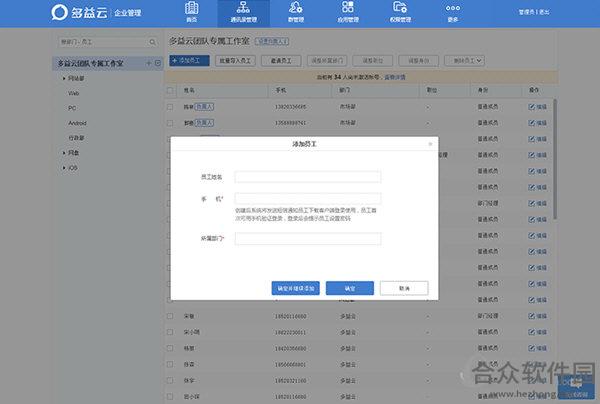Image resolution: width=600 pixels, height=404 pixels.
Task: Click the edit icon in the first 负责人 row
Action: point(531,107)
